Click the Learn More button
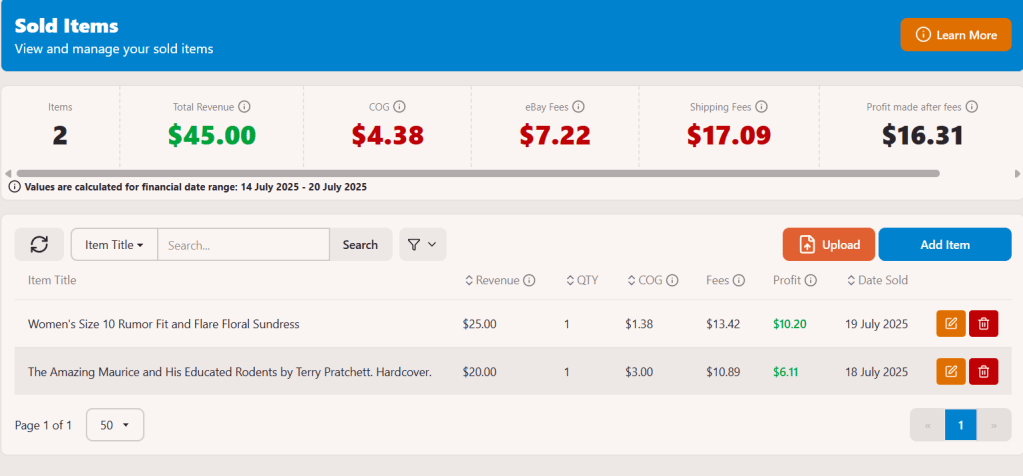This screenshot has width=1023, height=476. [x=956, y=35]
